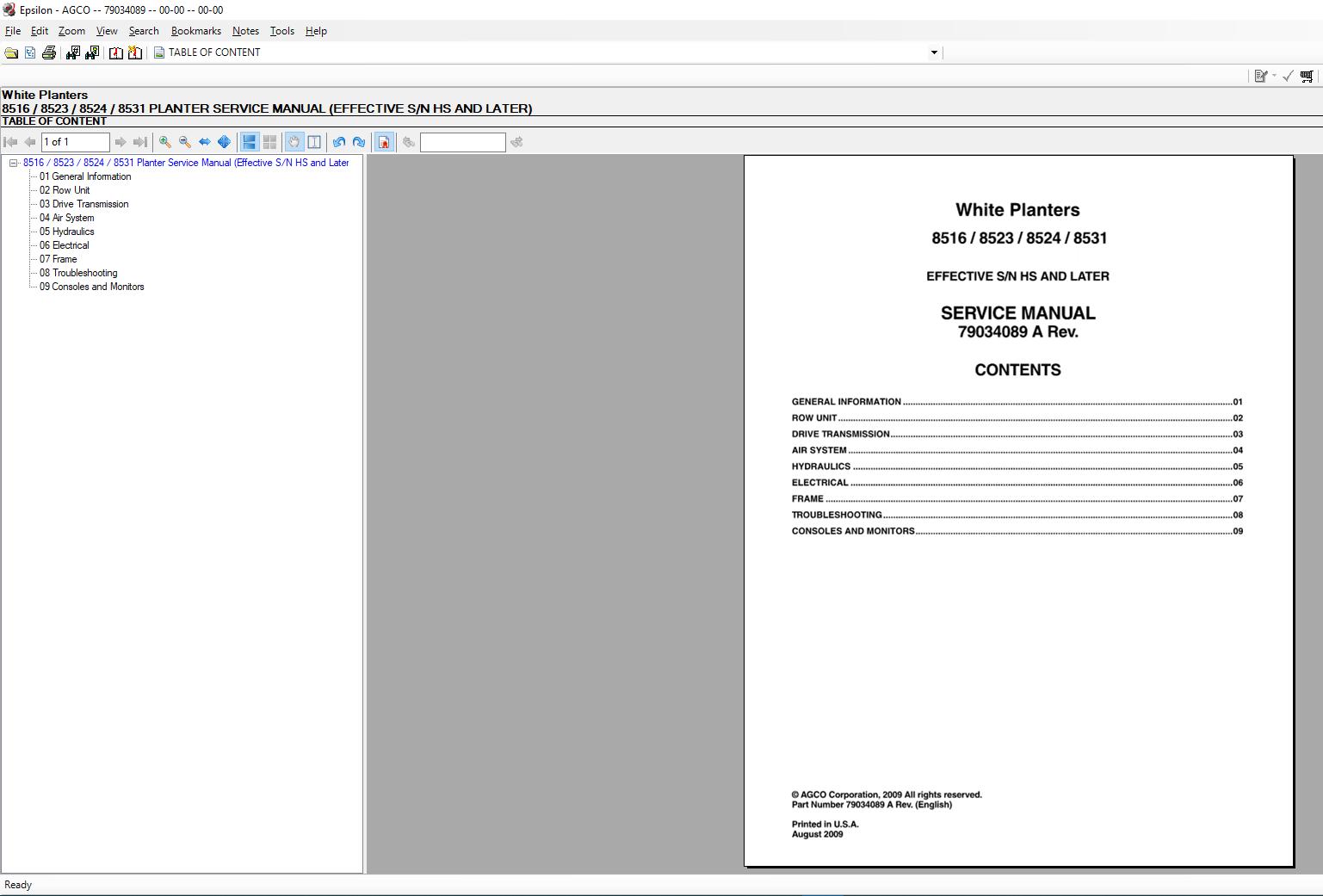The height and width of the screenshot is (896, 1323).
Task: Open the Zoom menu
Action: click(x=71, y=31)
